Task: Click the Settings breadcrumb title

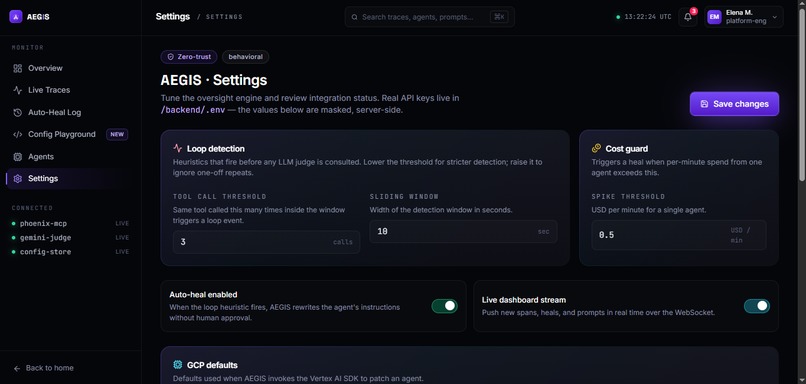Action: [x=173, y=16]
